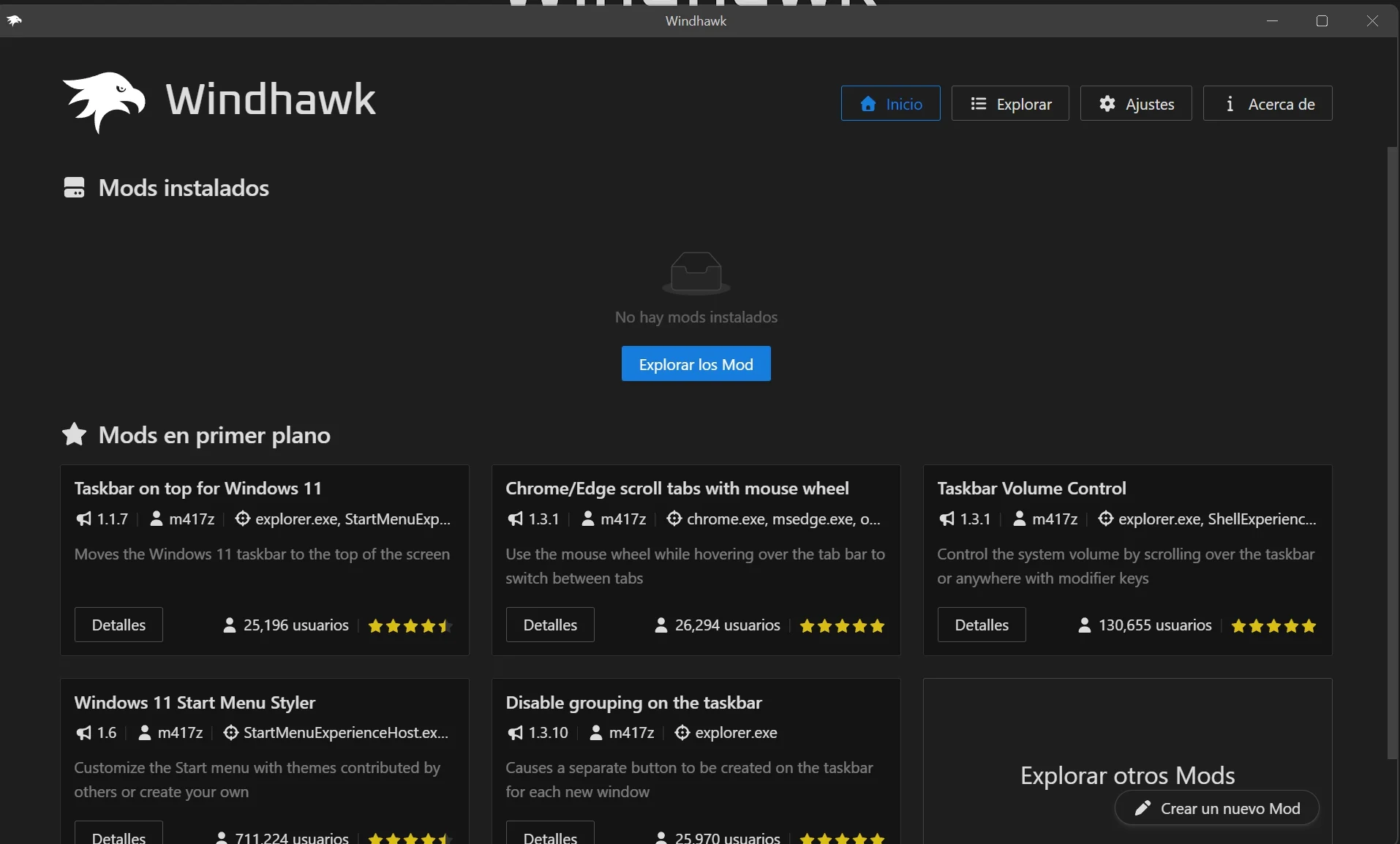Click author icon on Disable grouping mod
1400x844 pixels.
[x=596, y=732]
